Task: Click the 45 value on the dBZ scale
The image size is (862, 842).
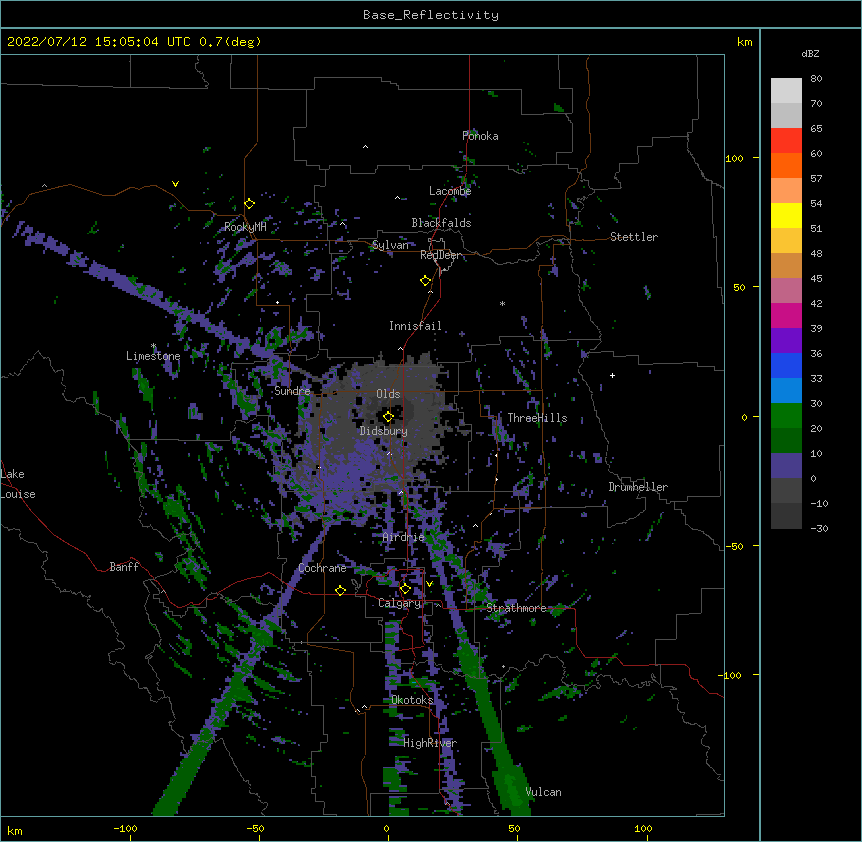Action: tap(816, 279)
